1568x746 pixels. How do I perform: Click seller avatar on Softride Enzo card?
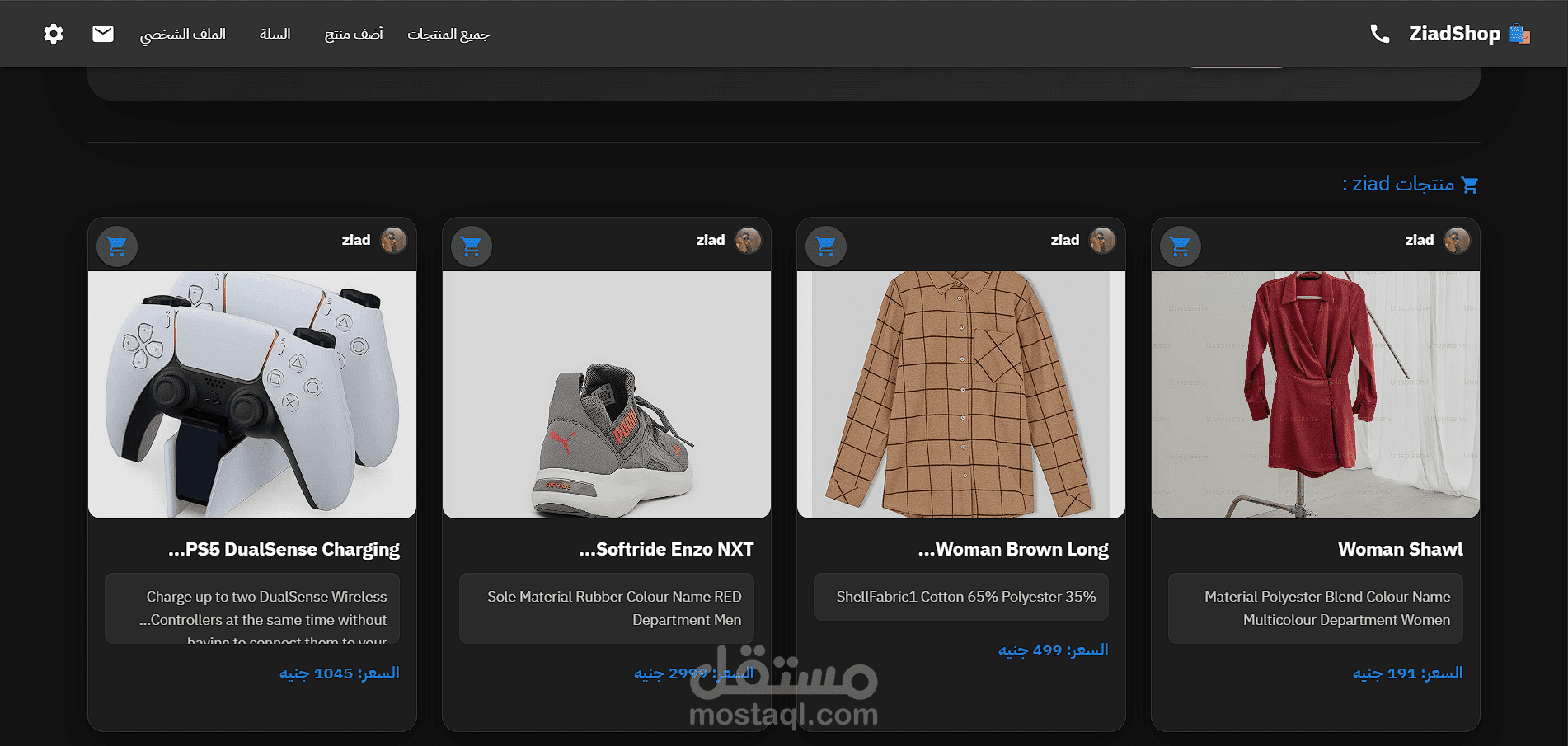click(748, 241)
